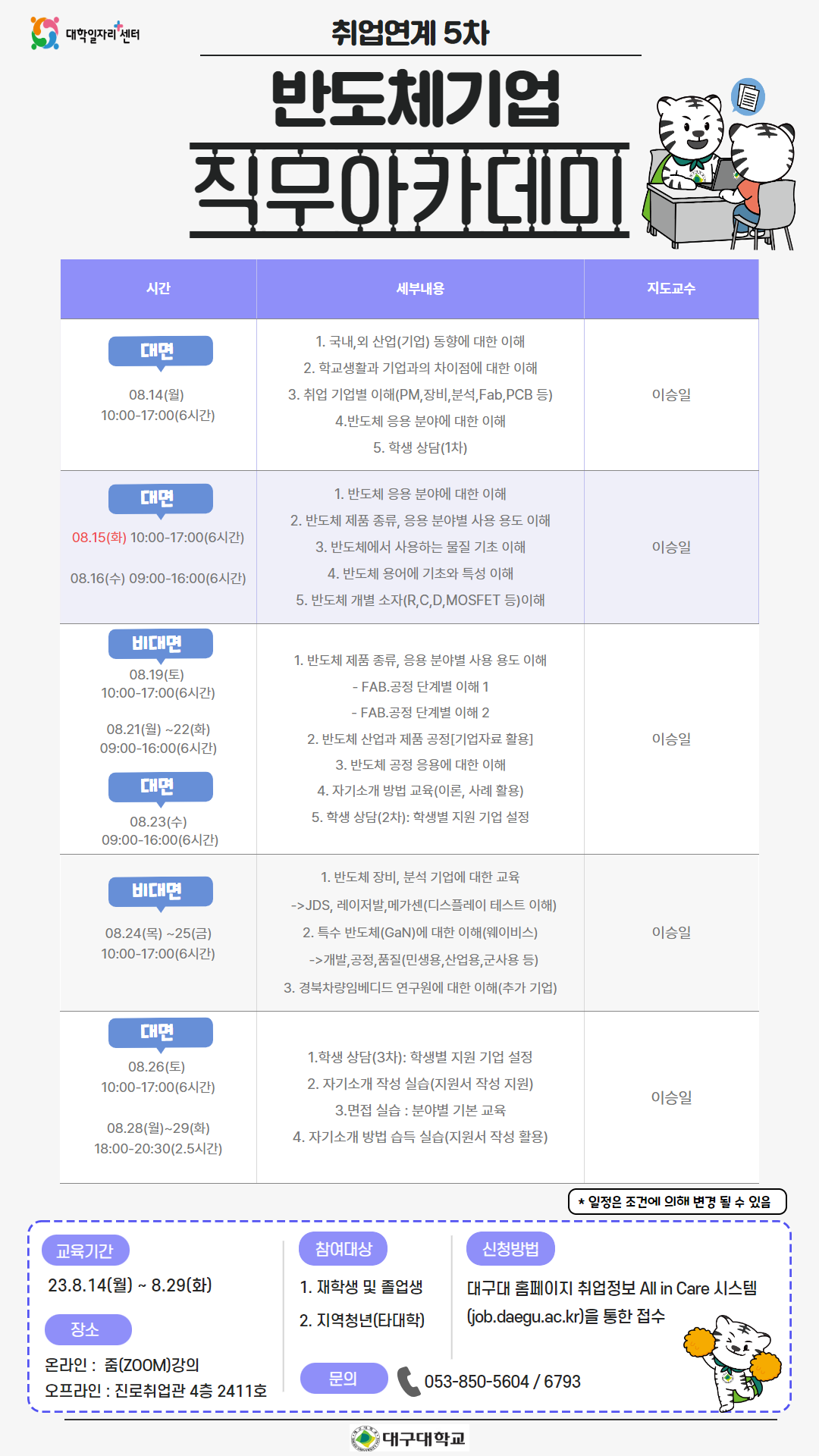Viewport: 819px width, 1456px height.
Task: Click the 문의 label pill
Action: click(x=344, y=1378)
